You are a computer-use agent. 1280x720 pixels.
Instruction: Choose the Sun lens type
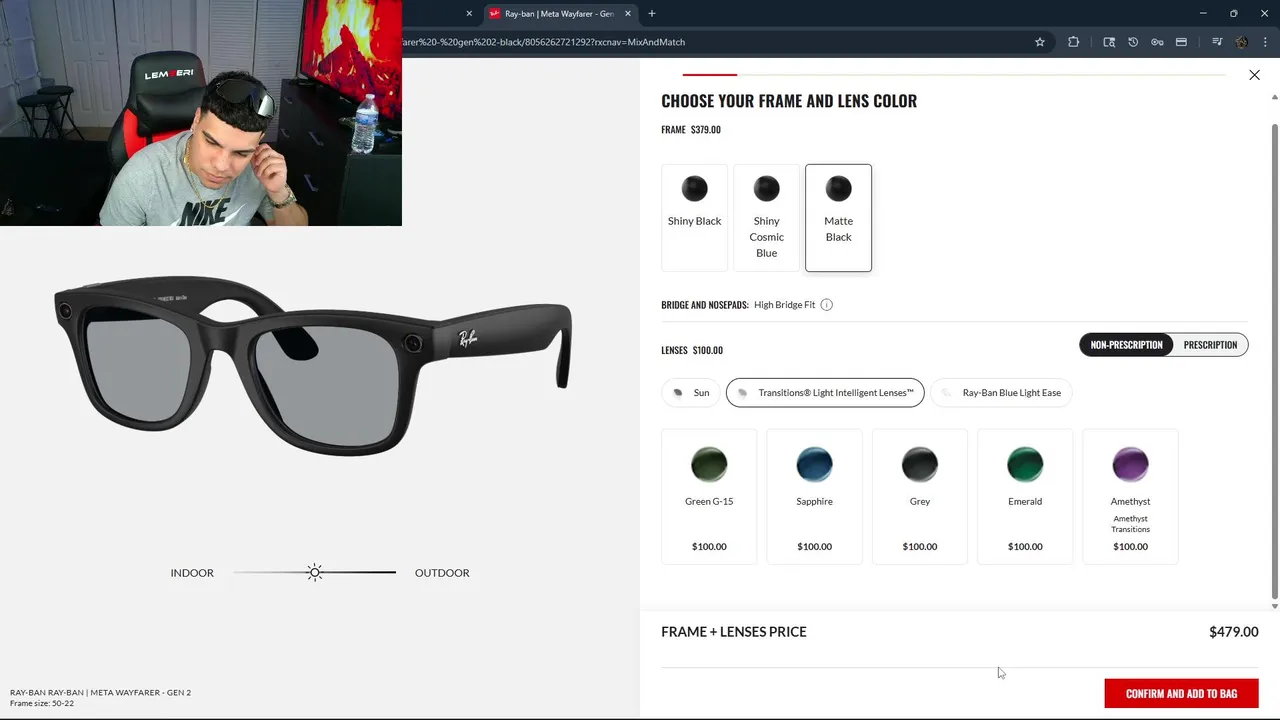(691, 393)
